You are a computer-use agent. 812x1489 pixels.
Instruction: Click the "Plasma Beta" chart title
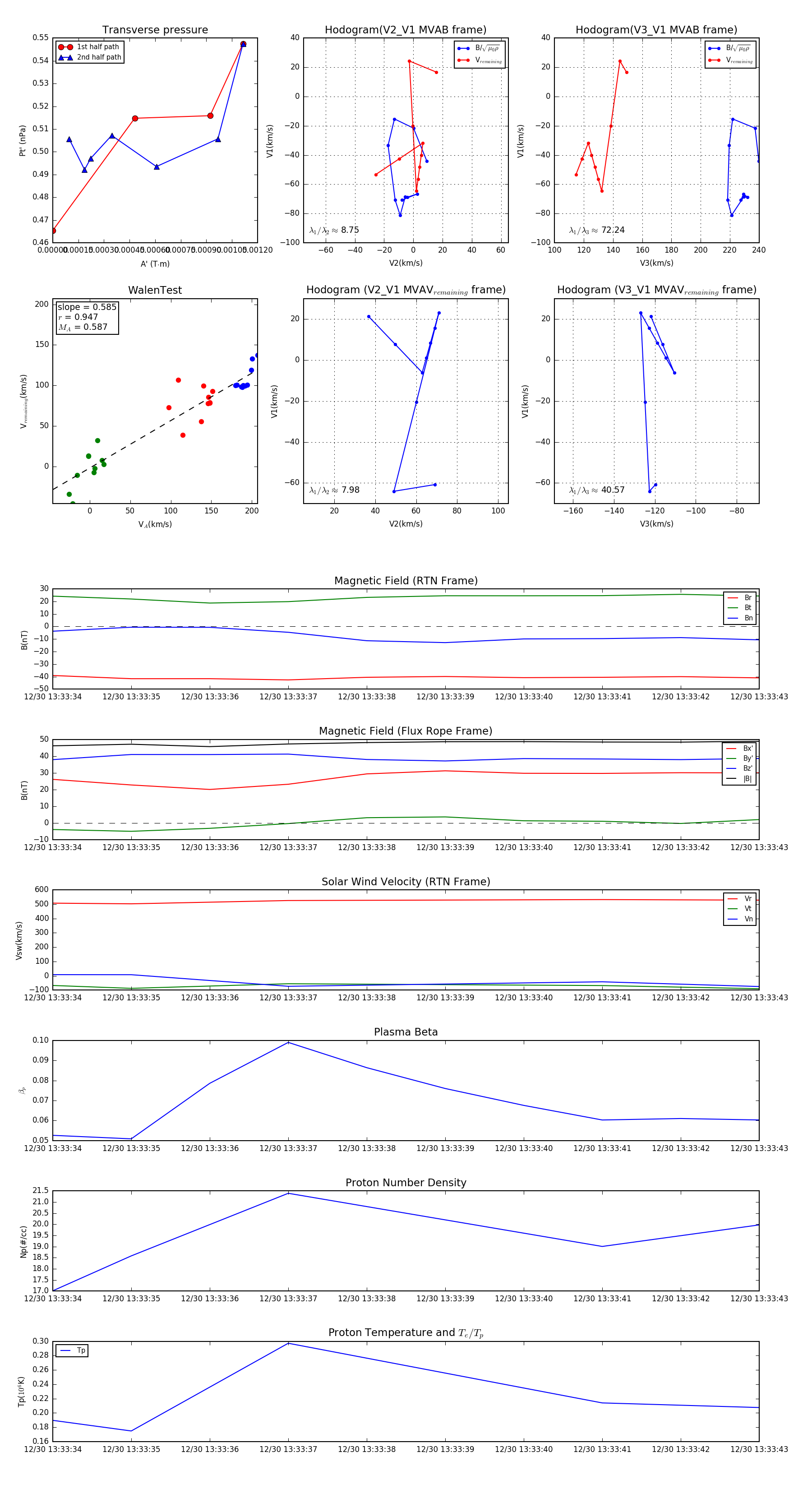tap(406, 1032)
